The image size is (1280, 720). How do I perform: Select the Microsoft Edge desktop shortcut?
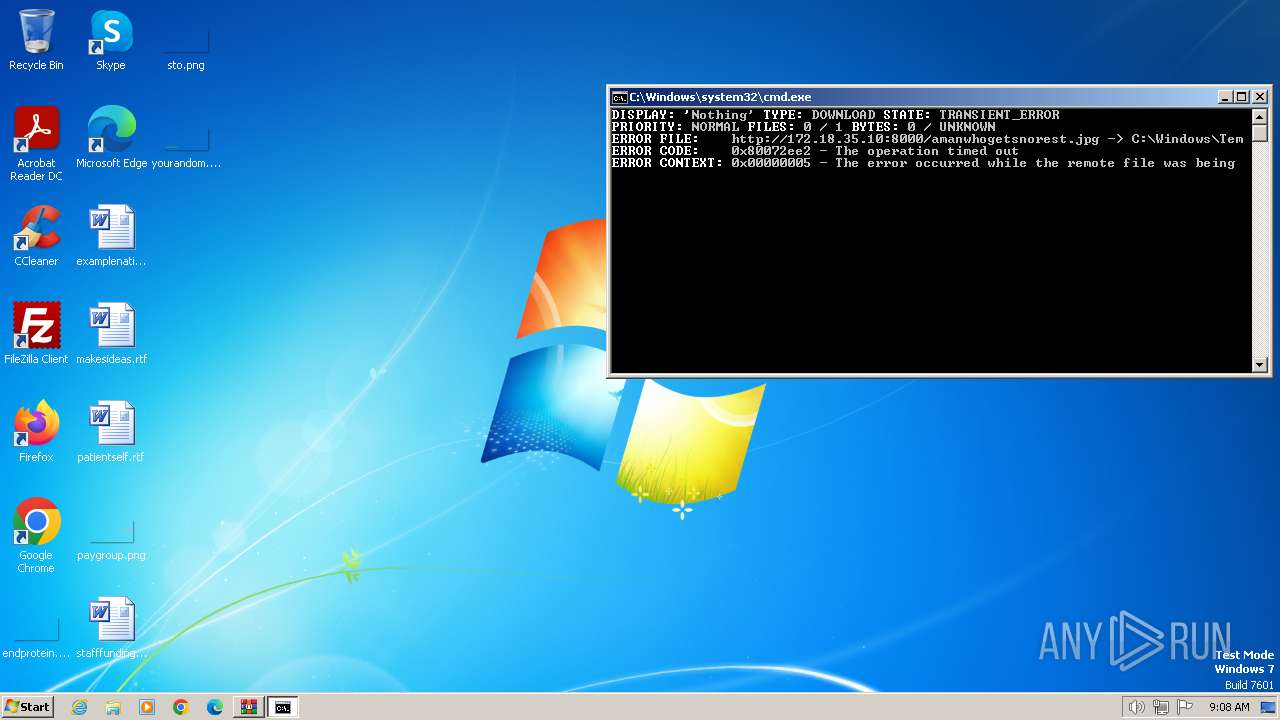[x=111, y=138]
